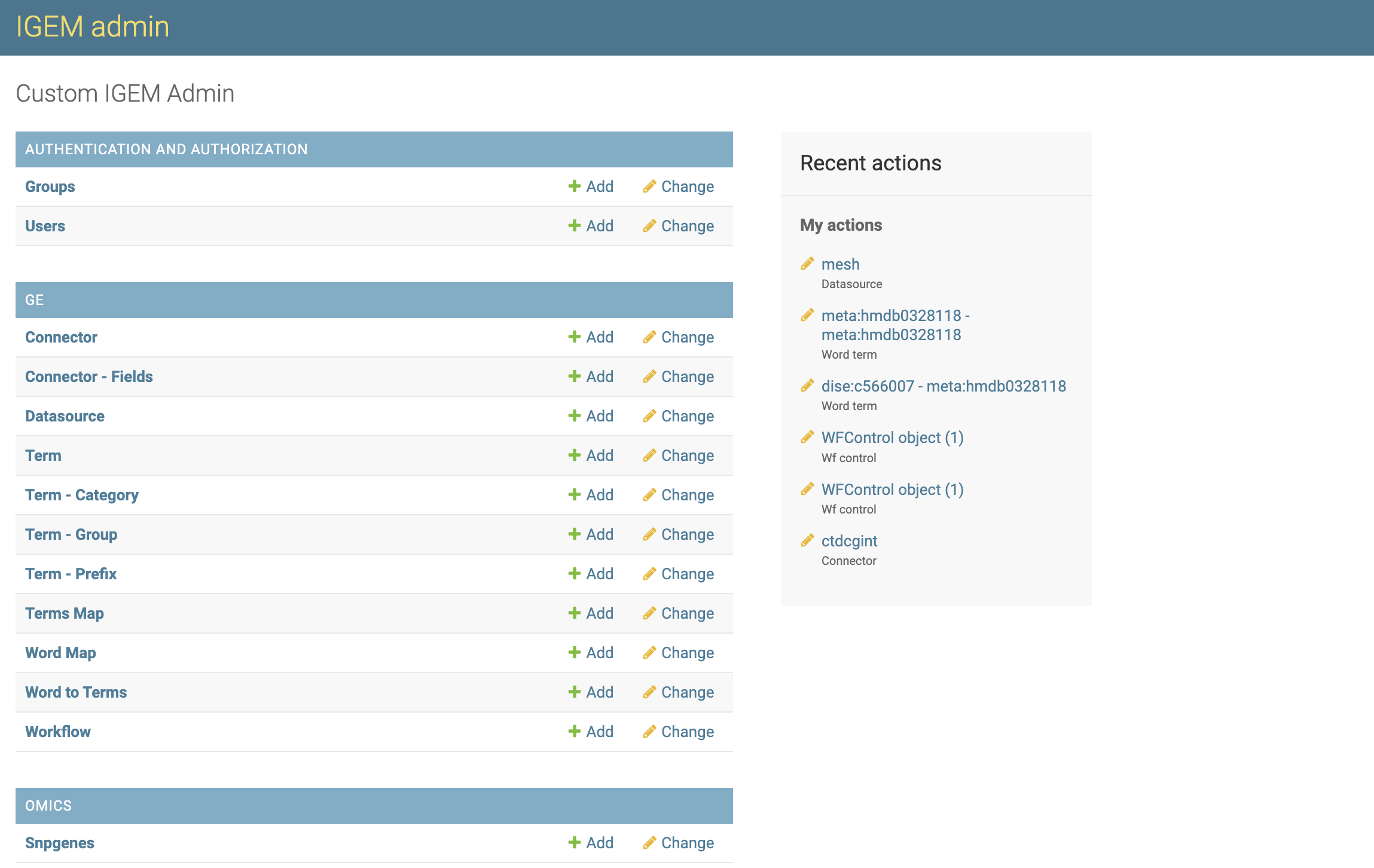Click the plus icon in the Users row
This screenshot has height=868, width=1374.
(x=575, y=226)
